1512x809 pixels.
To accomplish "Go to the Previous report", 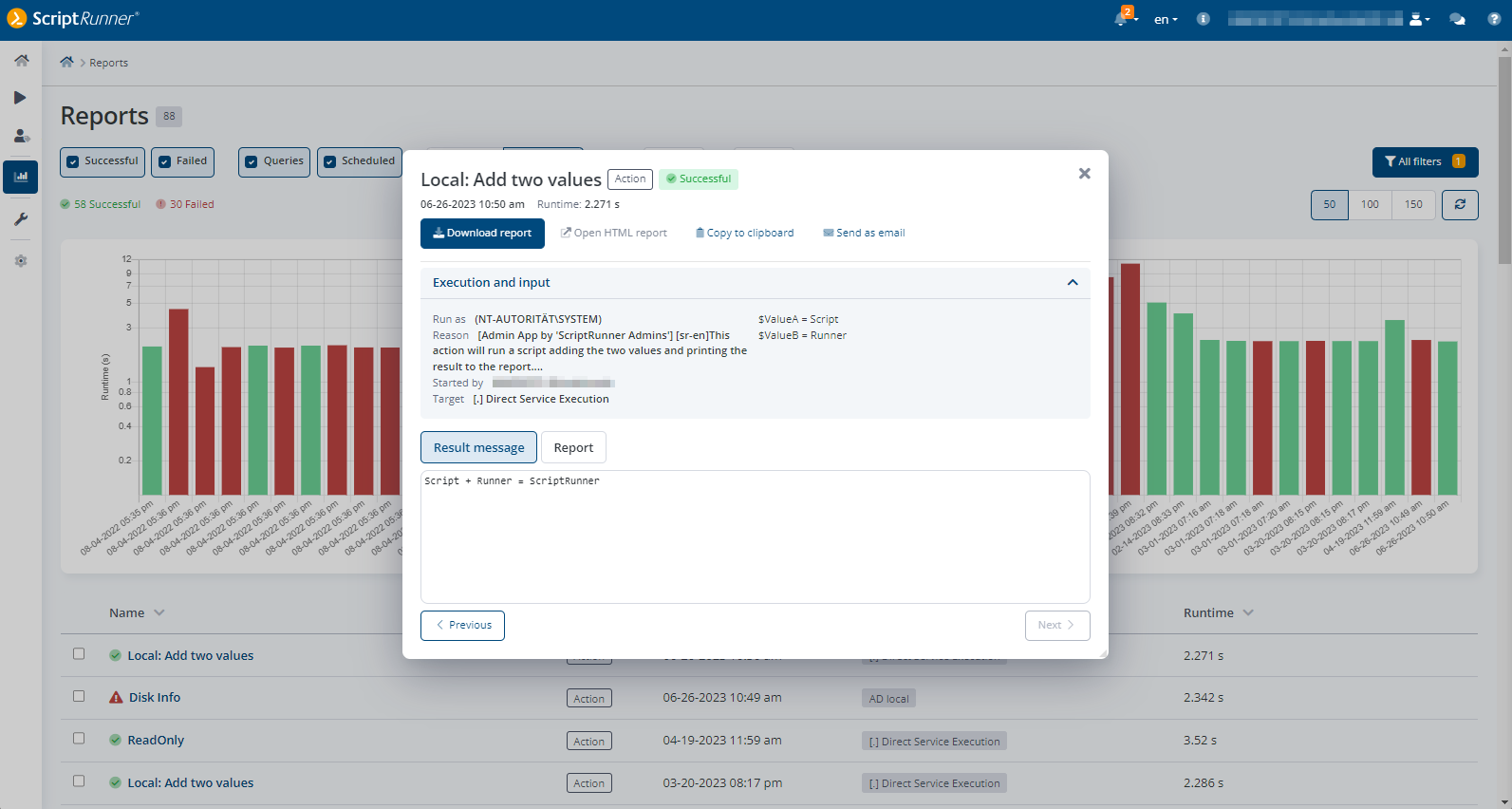I will [x=462, y=625].
